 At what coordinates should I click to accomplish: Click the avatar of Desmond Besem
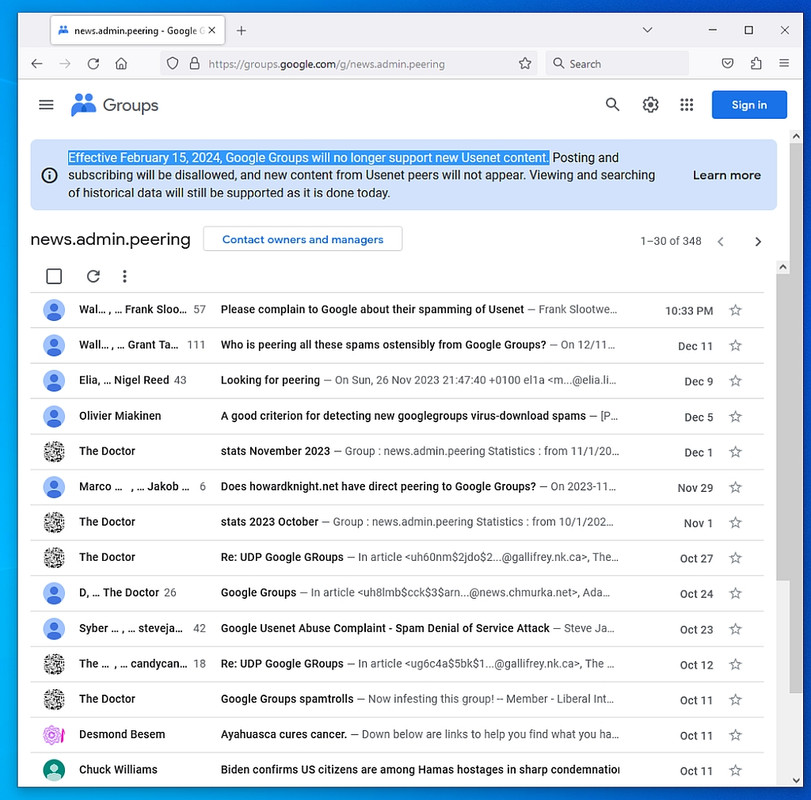pyautogui.click(x=53, y=735)
